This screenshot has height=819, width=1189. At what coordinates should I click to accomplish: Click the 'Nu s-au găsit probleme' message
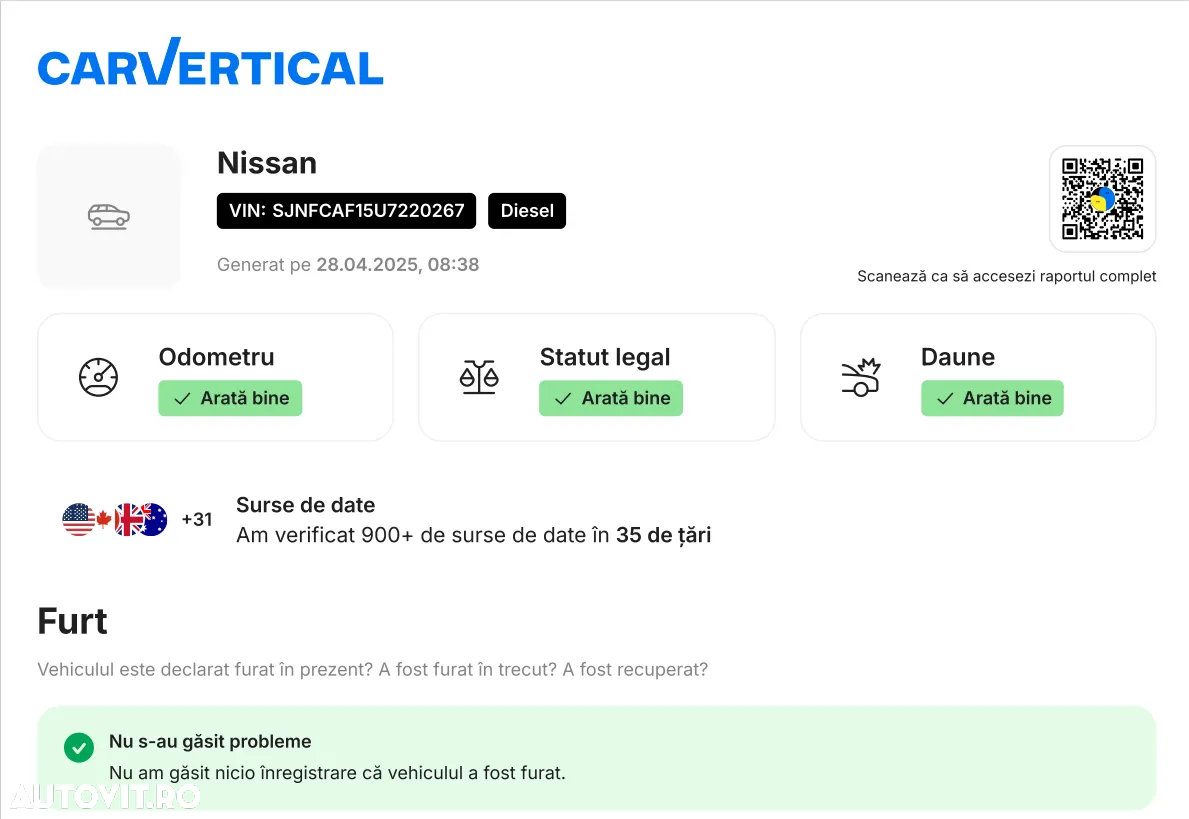click(x=210, y=742)
